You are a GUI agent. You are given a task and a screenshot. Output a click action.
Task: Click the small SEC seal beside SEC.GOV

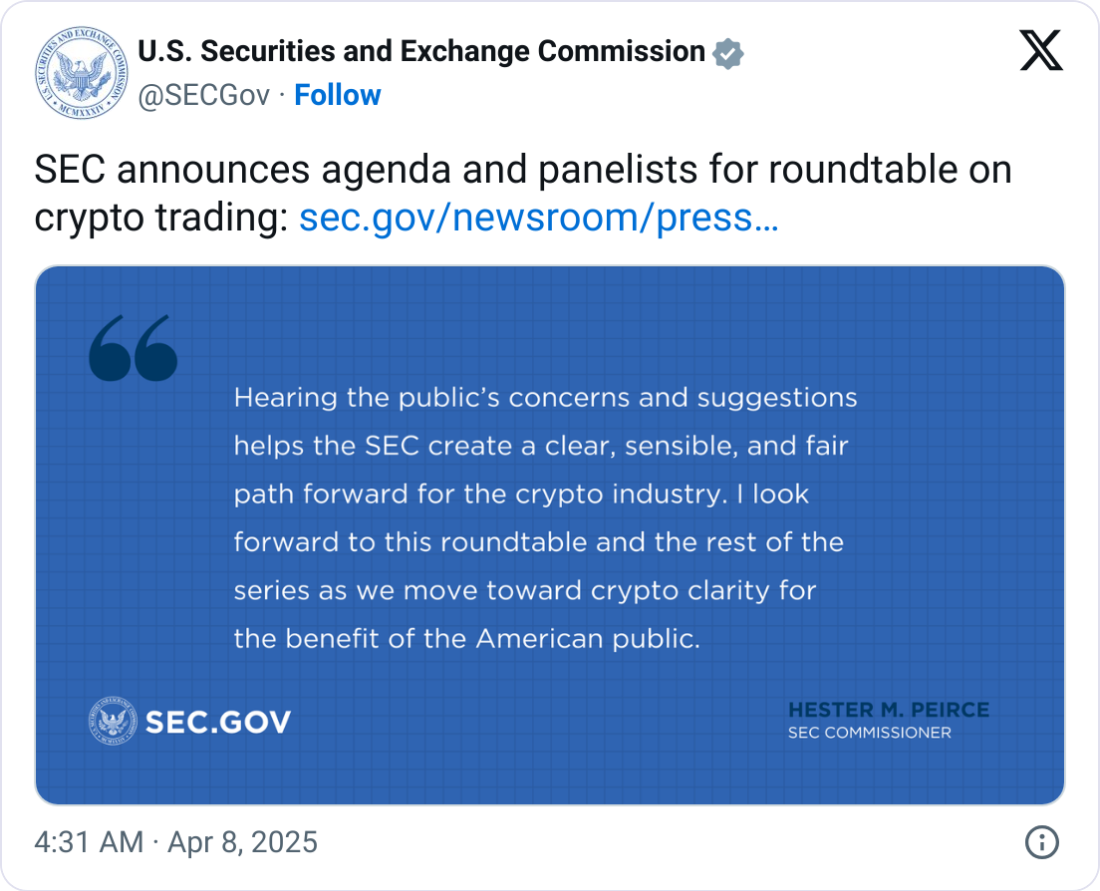pyautogui.click(x=112, y=721)
